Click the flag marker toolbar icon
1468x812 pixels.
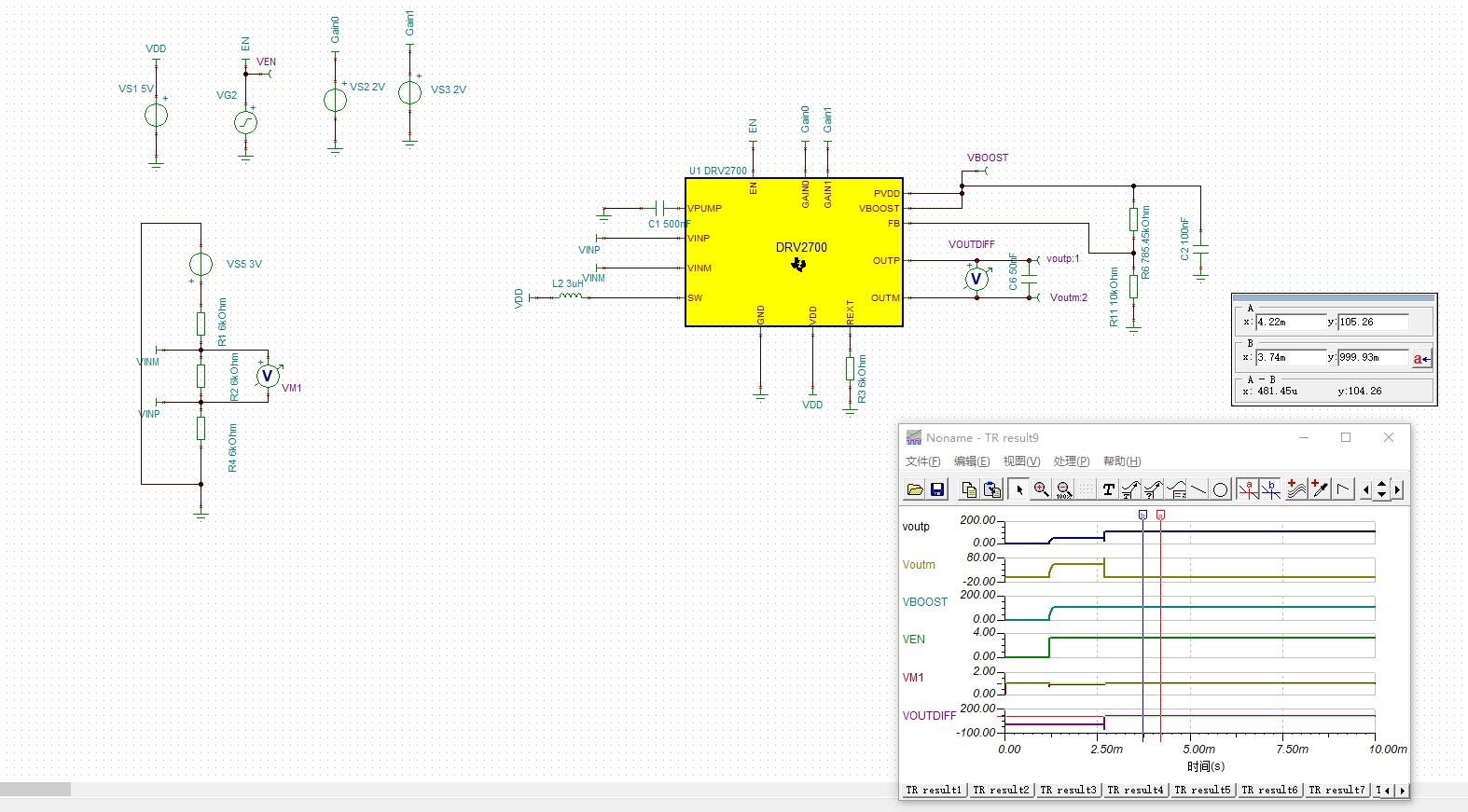tap(1343, 489)
